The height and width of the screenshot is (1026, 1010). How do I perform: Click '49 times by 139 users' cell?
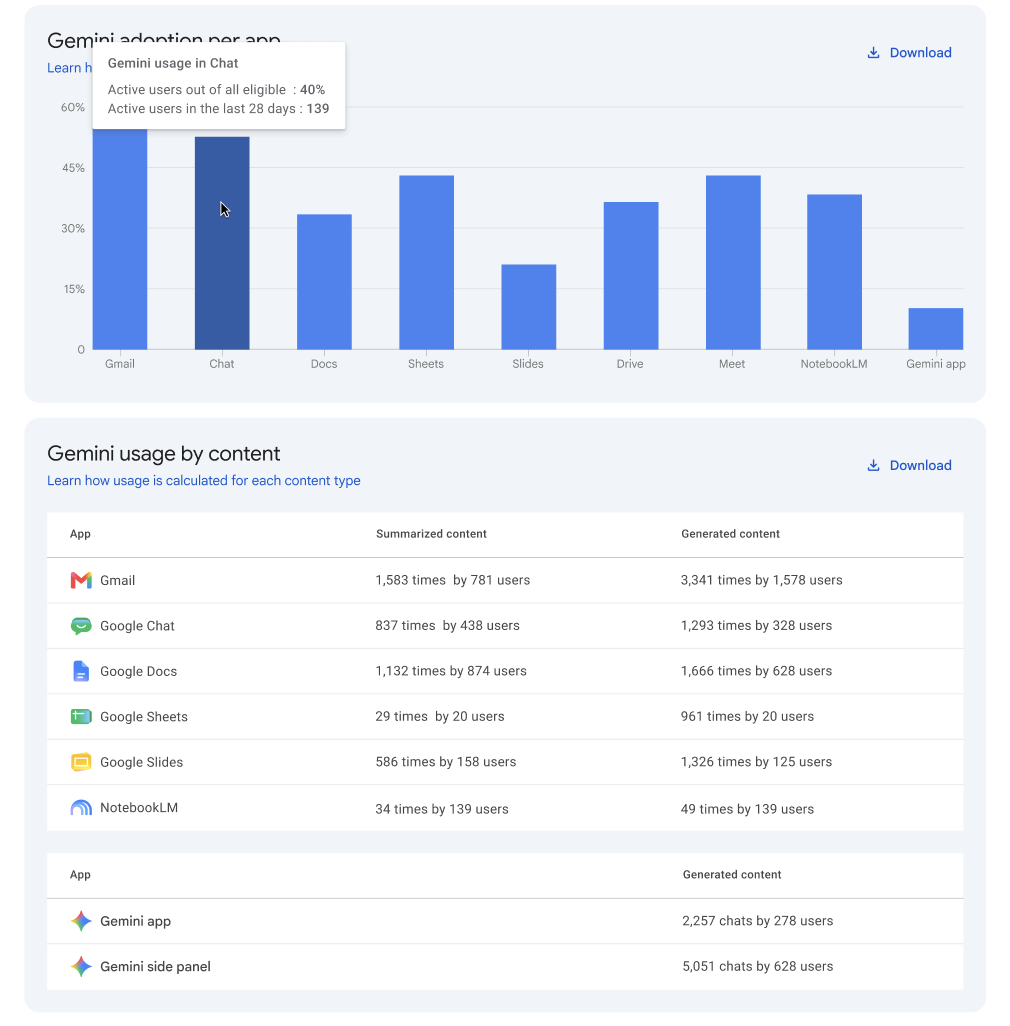pos(747,809)
